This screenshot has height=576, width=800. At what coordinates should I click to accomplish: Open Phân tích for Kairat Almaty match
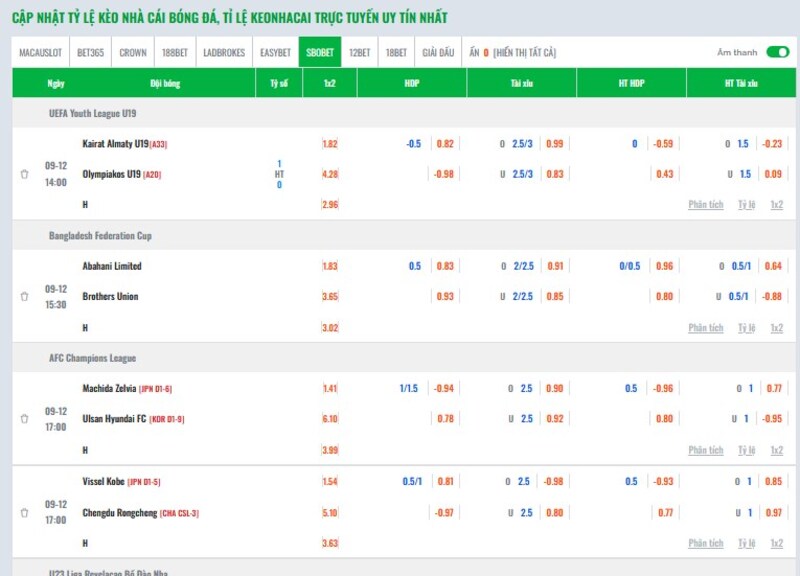coord(705,205)
